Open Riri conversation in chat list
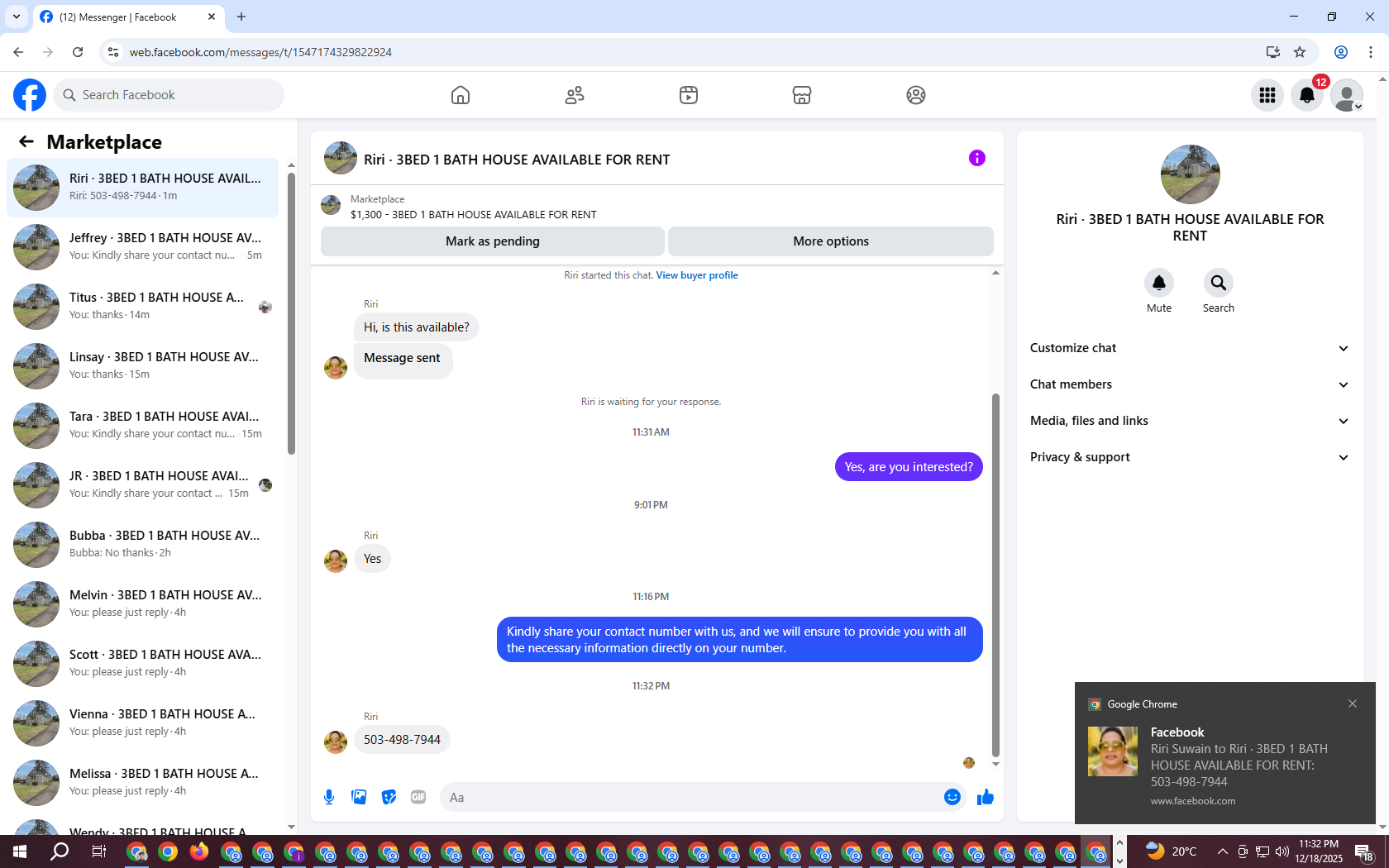 [x=142, y=188]
